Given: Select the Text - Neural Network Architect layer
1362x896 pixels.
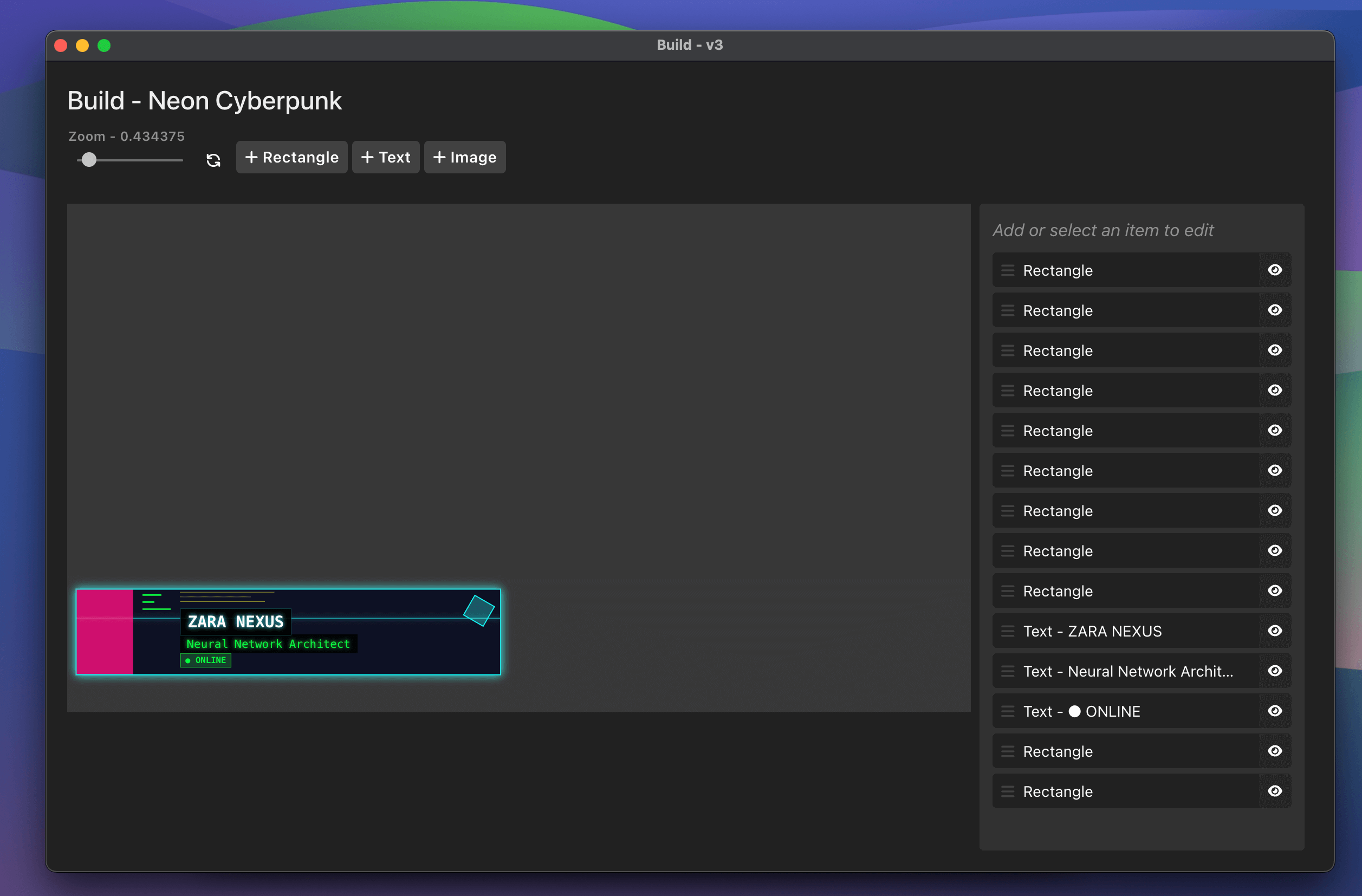Looking at the screenshot, I should [x=1121, y=671].
